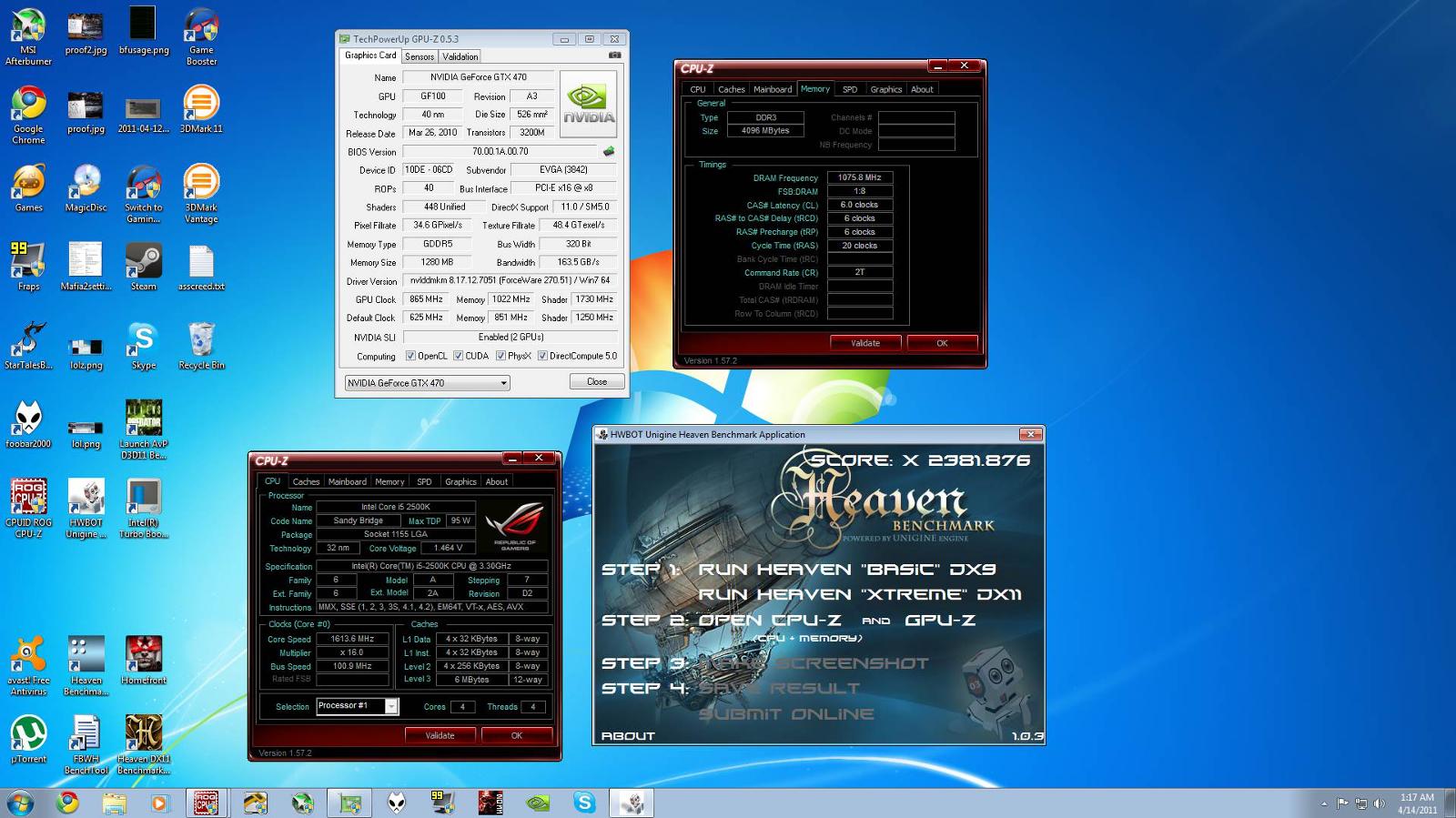Launch Steam from desktop

(x=143, y=267)
